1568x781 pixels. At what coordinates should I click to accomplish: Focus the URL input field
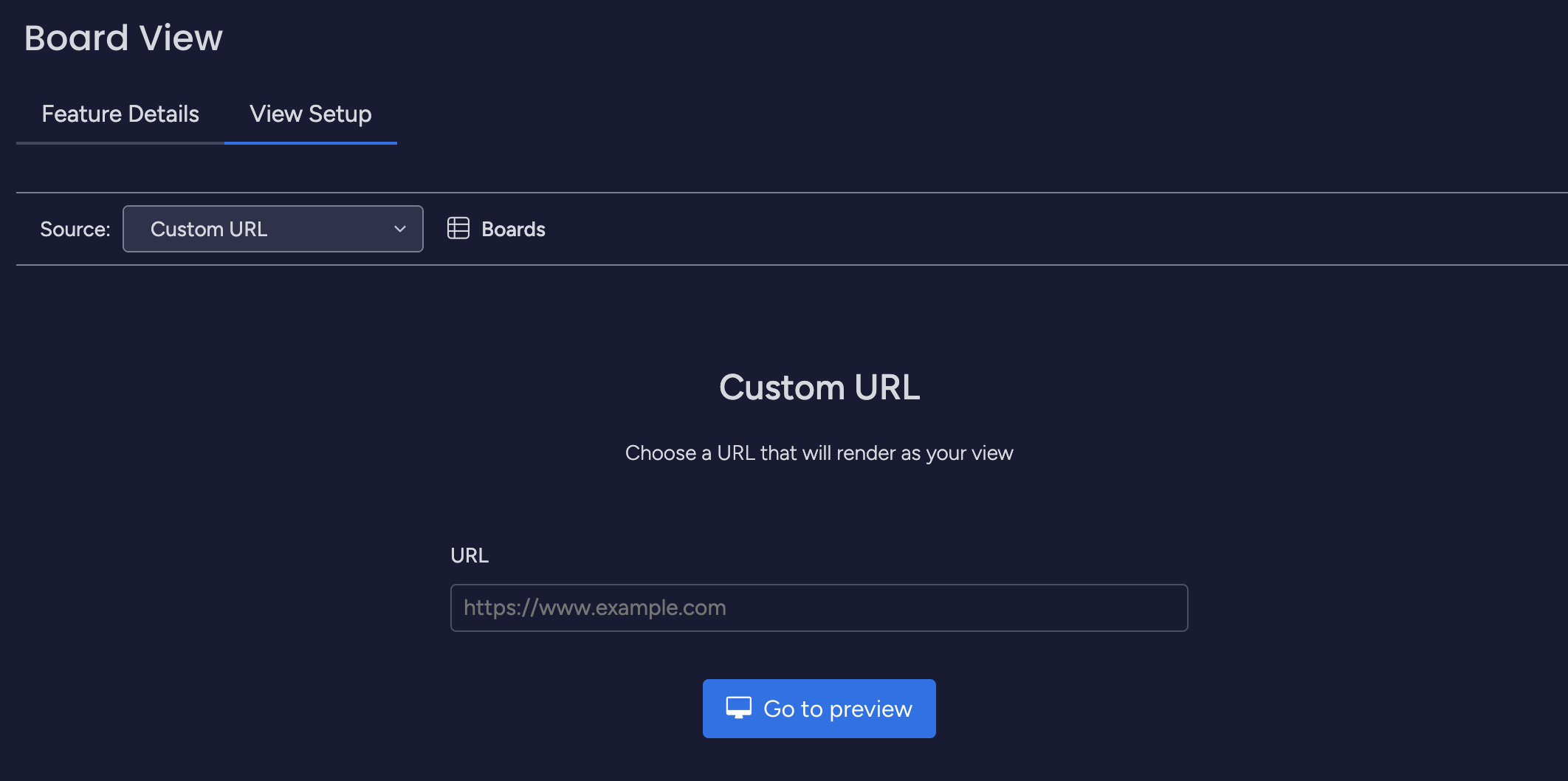[x=818, y=608]
